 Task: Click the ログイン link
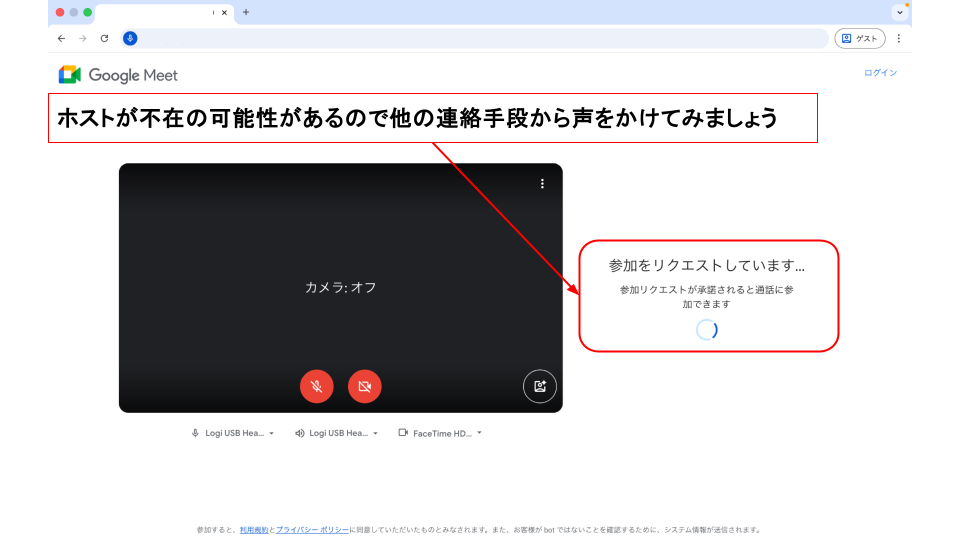pyautogui.click(x=880, y=73)
